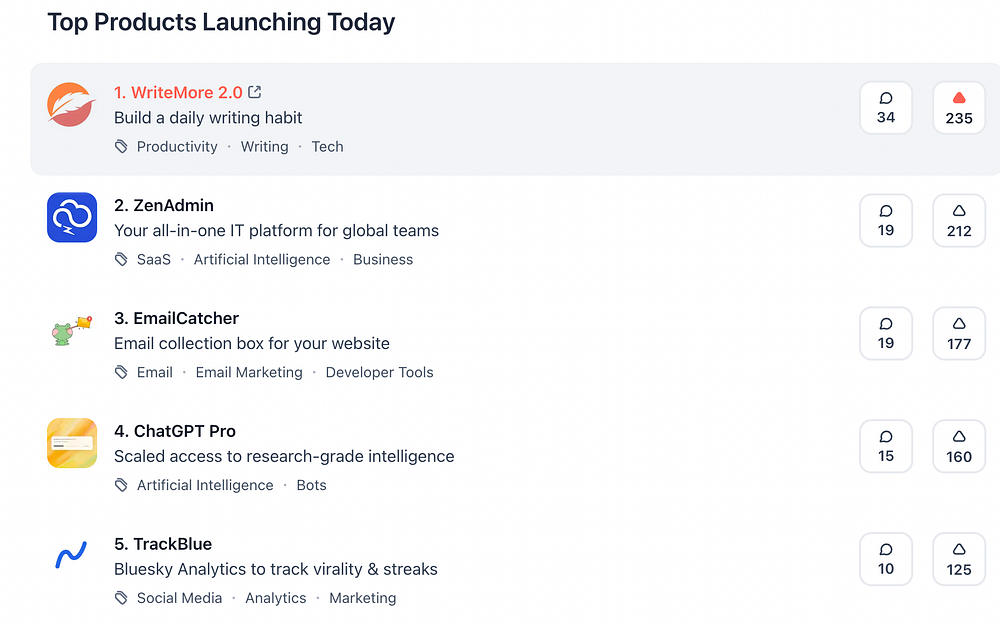View the 15 comments on ChatGPT Pro
Screen dimensions: 1000x625
coord(886,446)
